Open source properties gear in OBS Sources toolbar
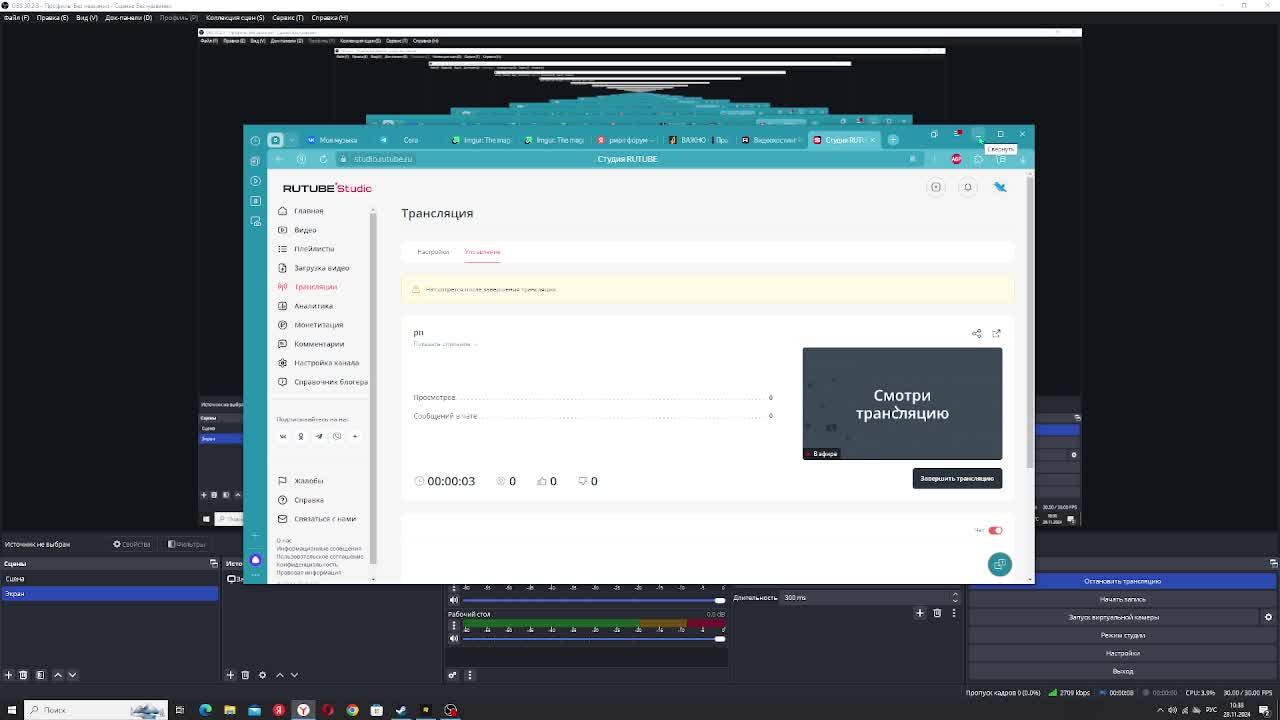 (x=262, y=675)
